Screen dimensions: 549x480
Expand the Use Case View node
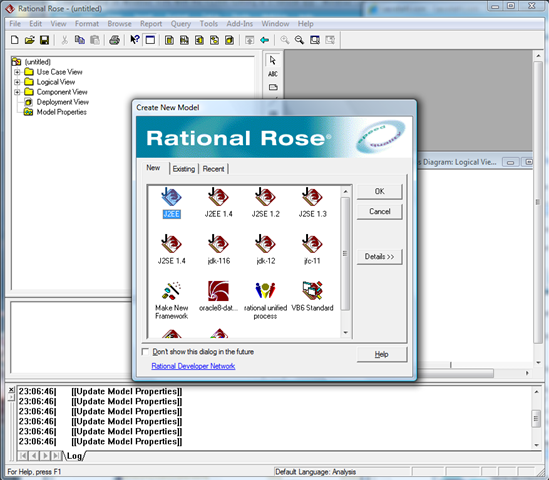tap(17, 72)
